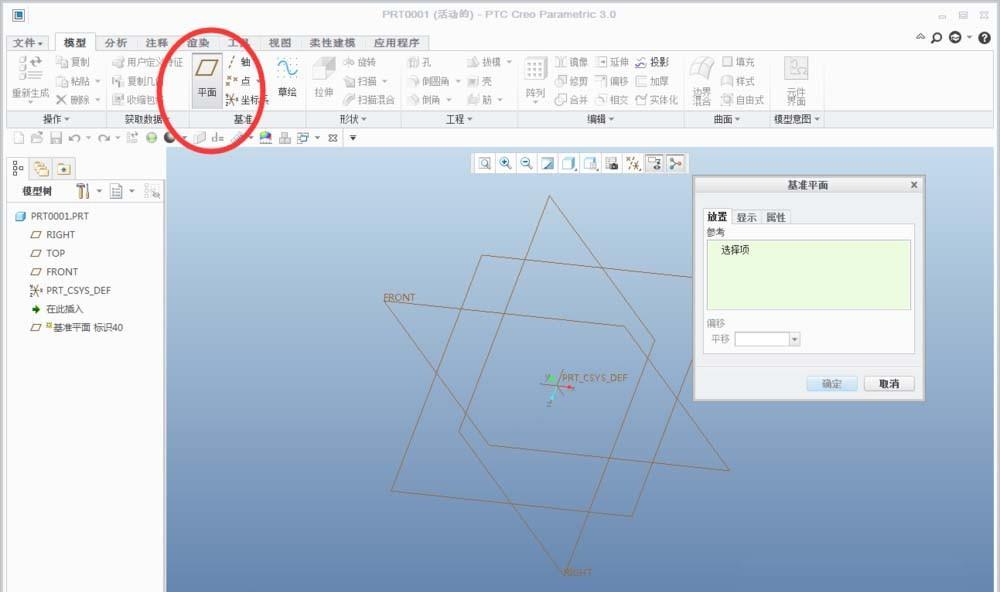Screen dimensions: 1000x592
Task: Cancel the dialog with 取消 button
Action: 888,383
